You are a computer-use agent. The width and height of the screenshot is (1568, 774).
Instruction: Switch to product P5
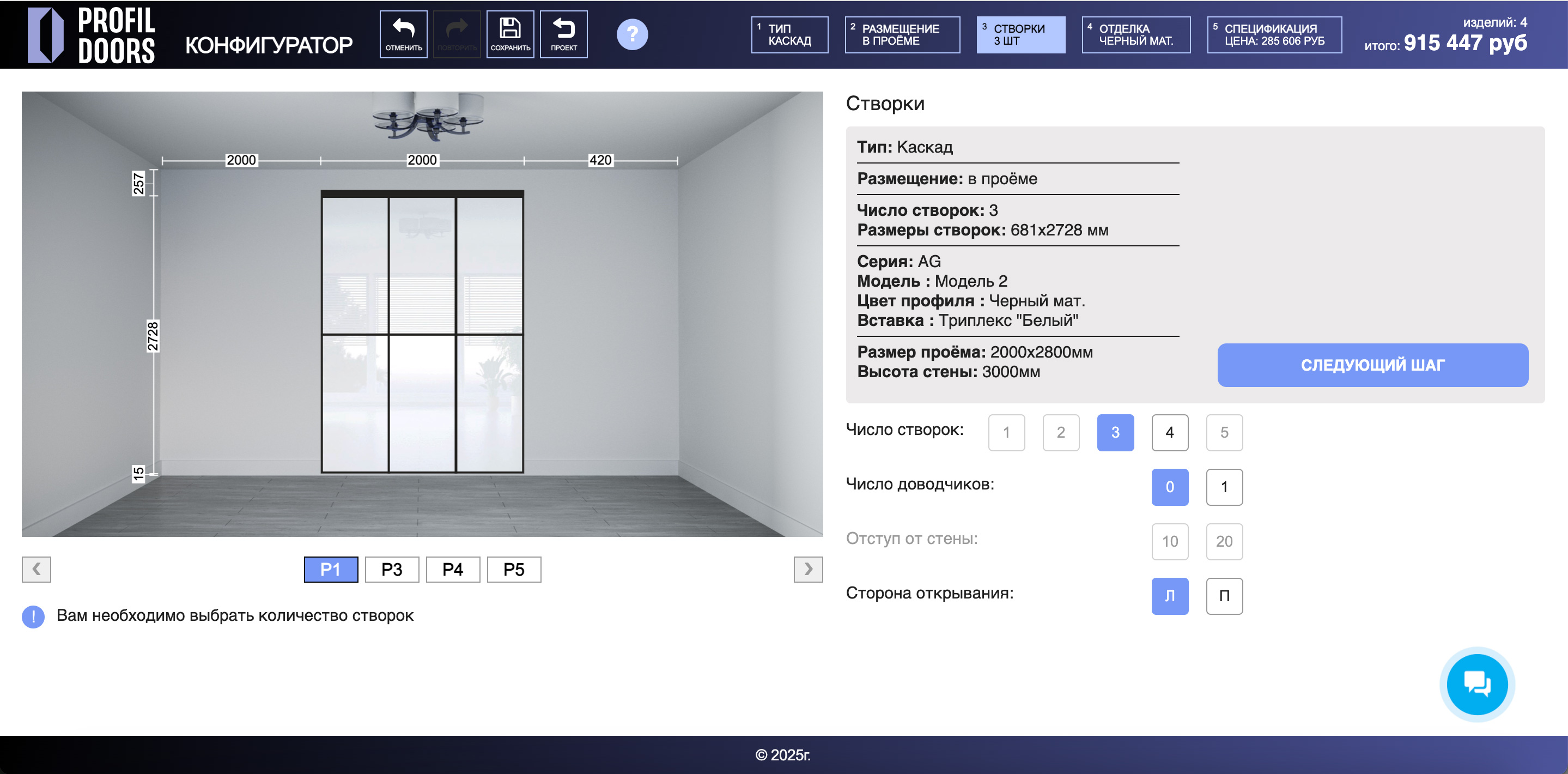coord(513,570)
